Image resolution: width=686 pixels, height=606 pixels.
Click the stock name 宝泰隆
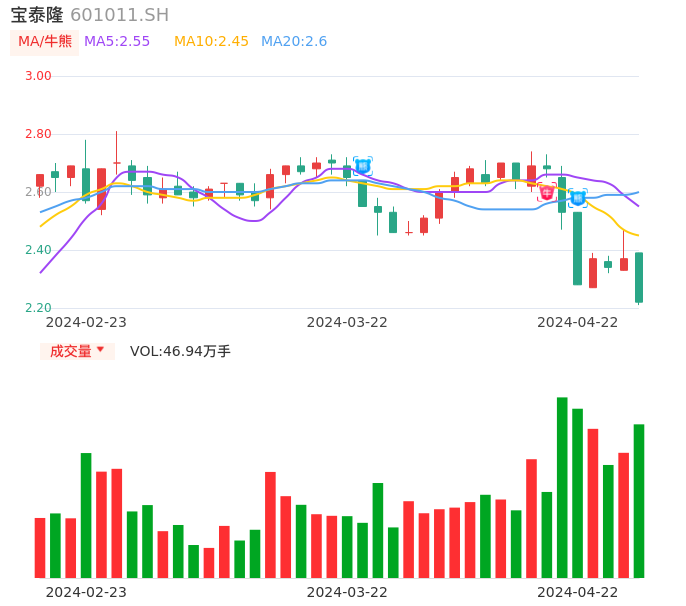[x=37, y=15]
